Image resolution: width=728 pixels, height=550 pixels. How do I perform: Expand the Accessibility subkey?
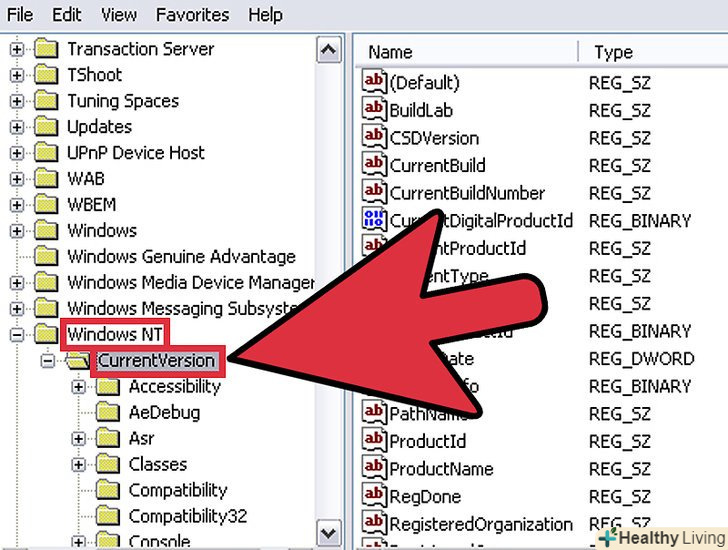point(78,387)
